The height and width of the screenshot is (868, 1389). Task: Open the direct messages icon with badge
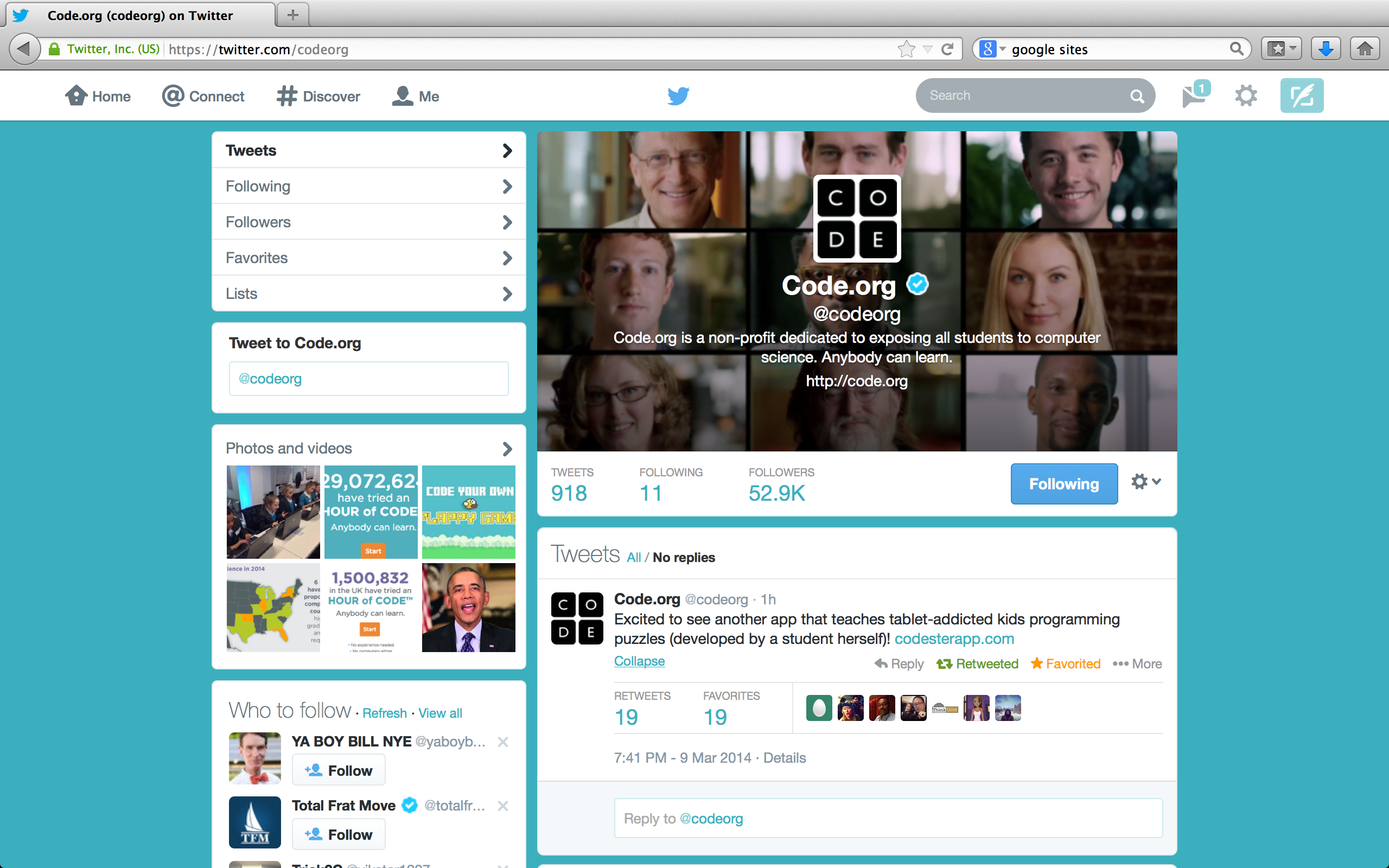1194,95
